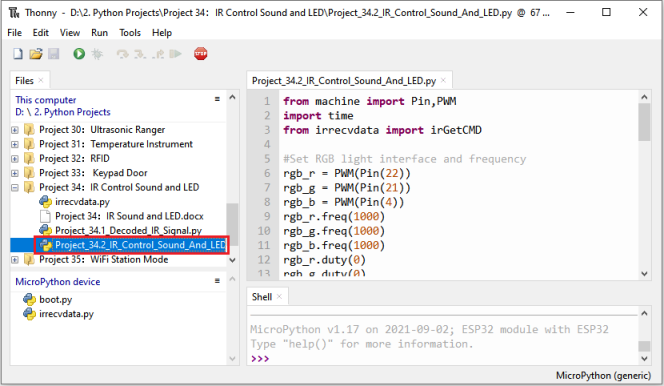
Task: Select Project 34: IR Sound and LED.docx file
Action: pos(129,216)
